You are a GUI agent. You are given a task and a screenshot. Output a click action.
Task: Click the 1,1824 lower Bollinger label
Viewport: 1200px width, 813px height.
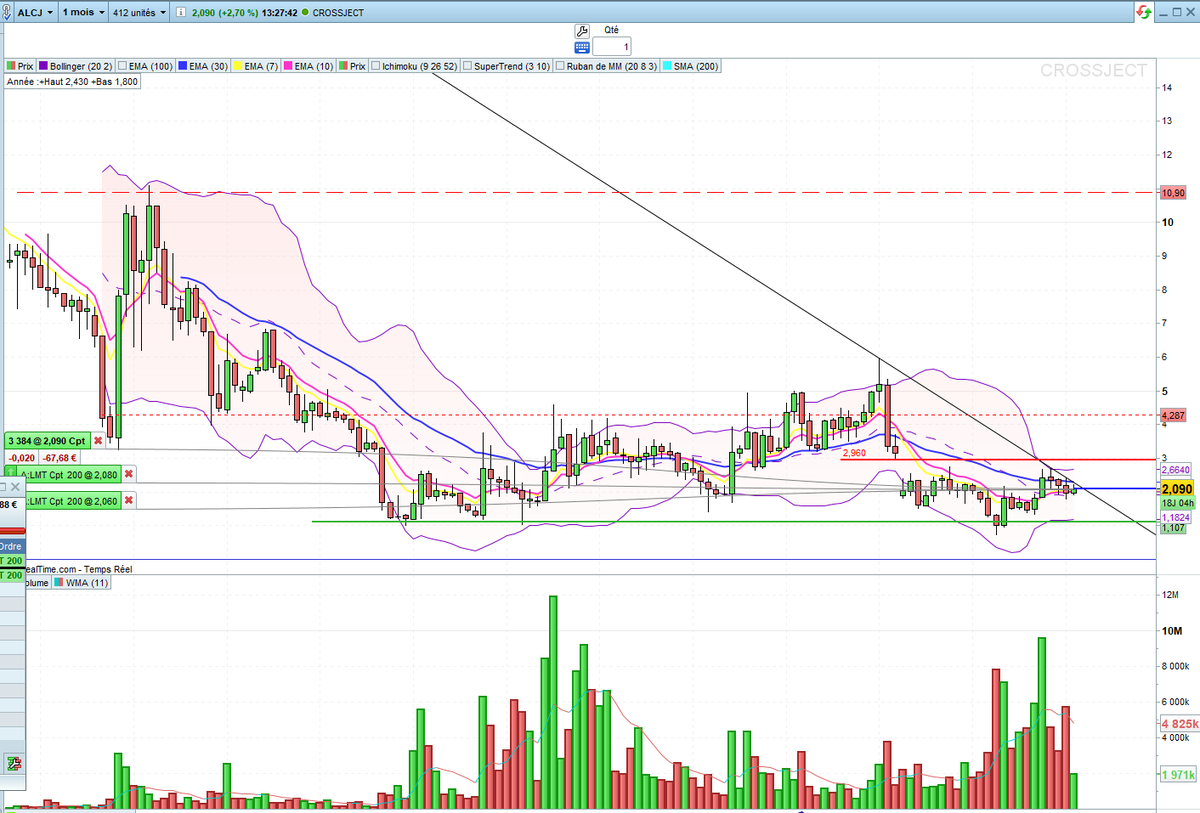[x=1176, y=518]
